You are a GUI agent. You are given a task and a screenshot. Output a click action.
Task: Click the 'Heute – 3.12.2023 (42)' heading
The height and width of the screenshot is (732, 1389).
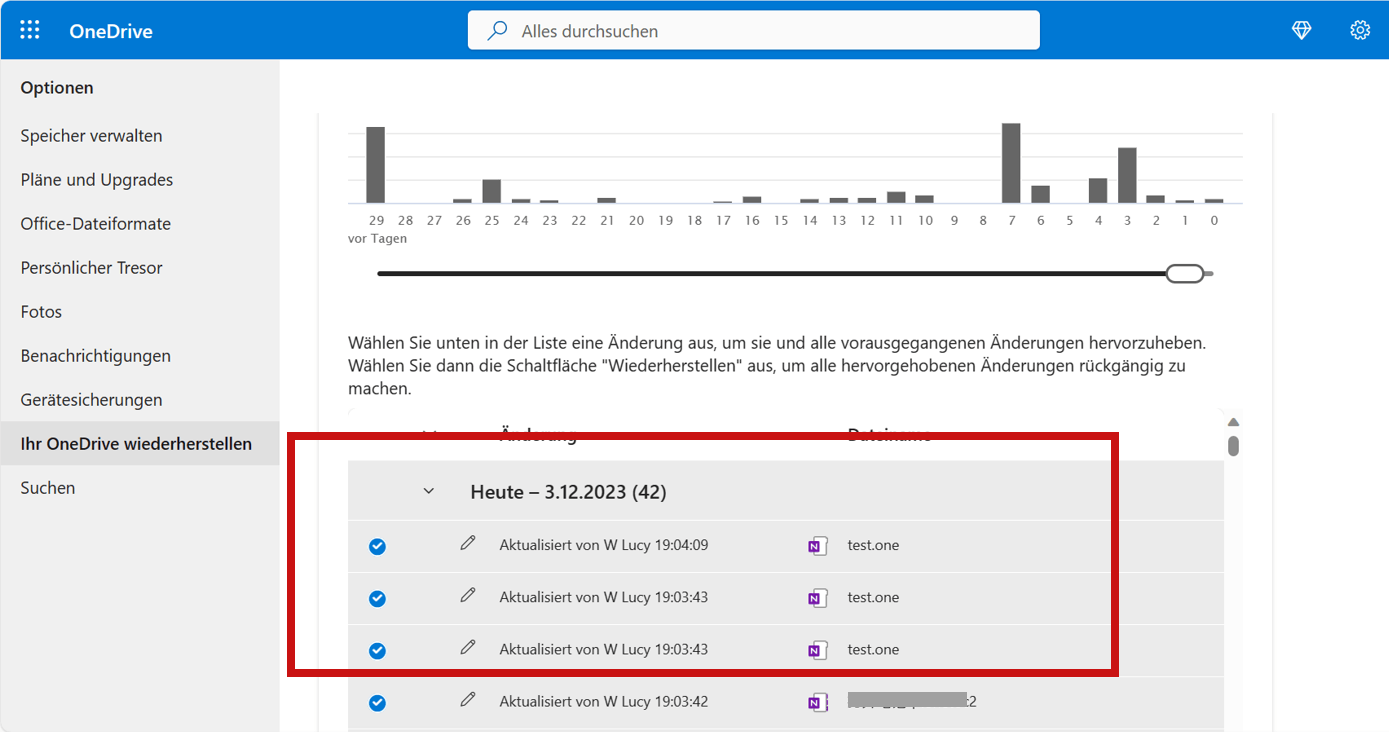568,492
